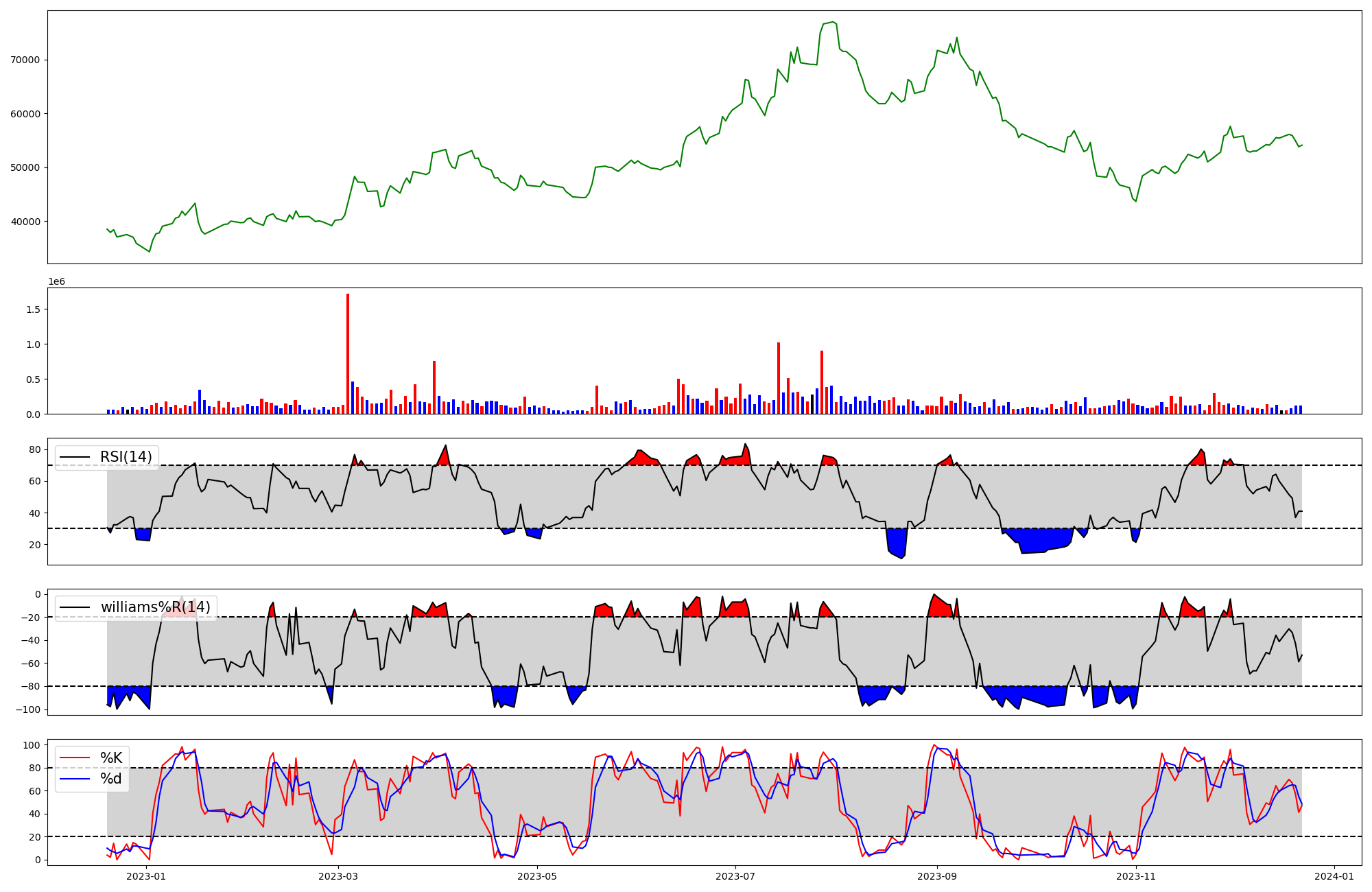
Task: Click the black RSI(14) legend line sample
Action: (x=75, y=457)
